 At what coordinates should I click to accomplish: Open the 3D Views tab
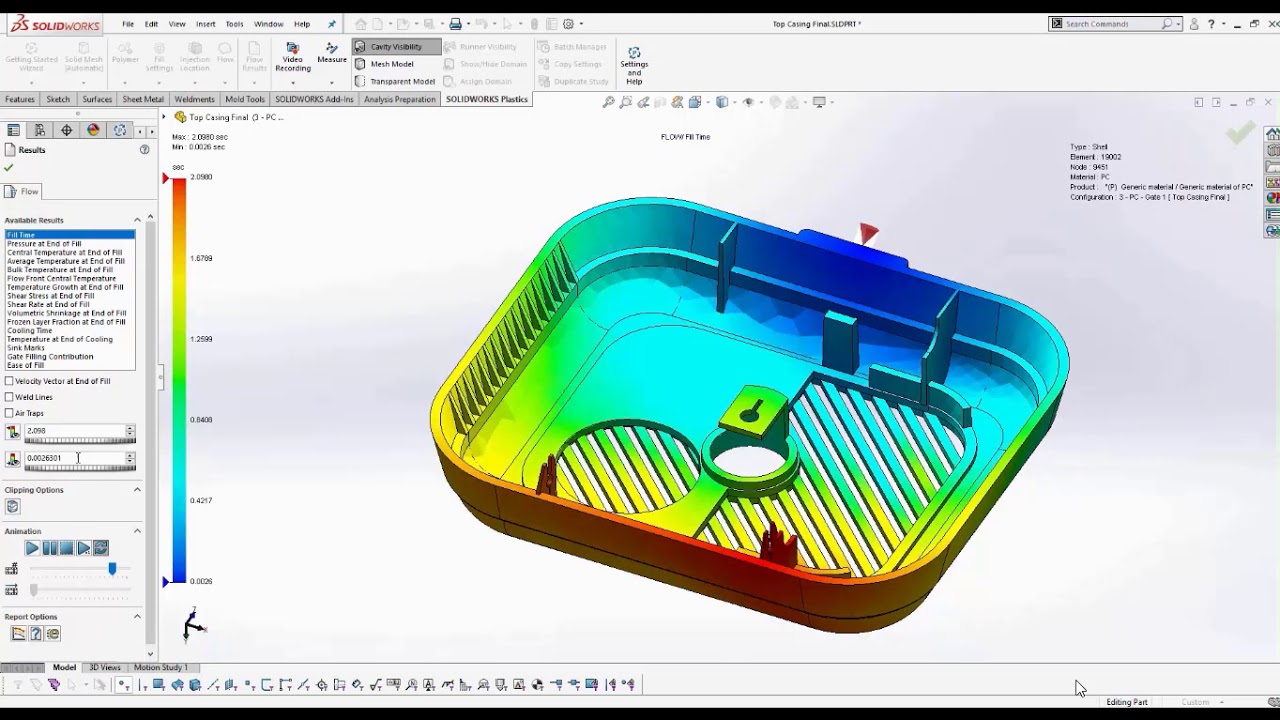(x=105, y=667)
